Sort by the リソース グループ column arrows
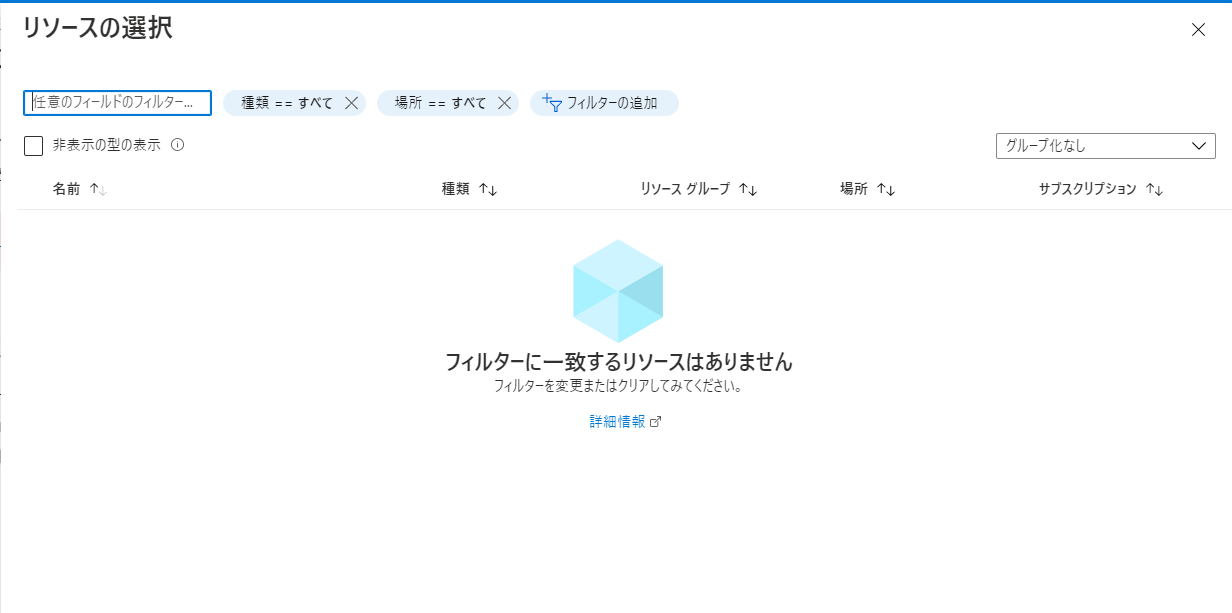The height and width of the screenshot is (613, 1232). tap(748, 189)
